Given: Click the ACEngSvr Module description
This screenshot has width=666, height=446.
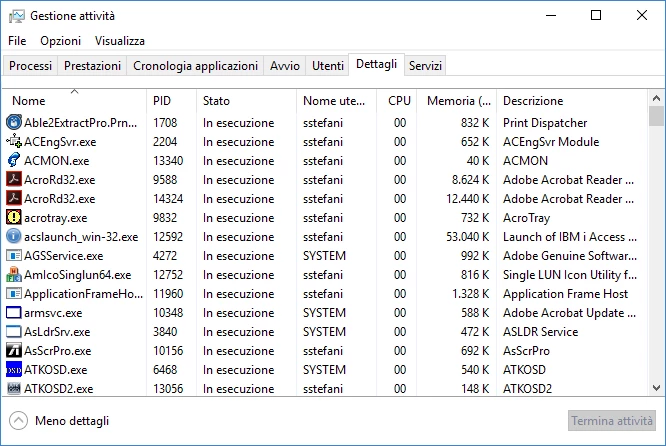Looking at the screenshot, I should (551, 142).
